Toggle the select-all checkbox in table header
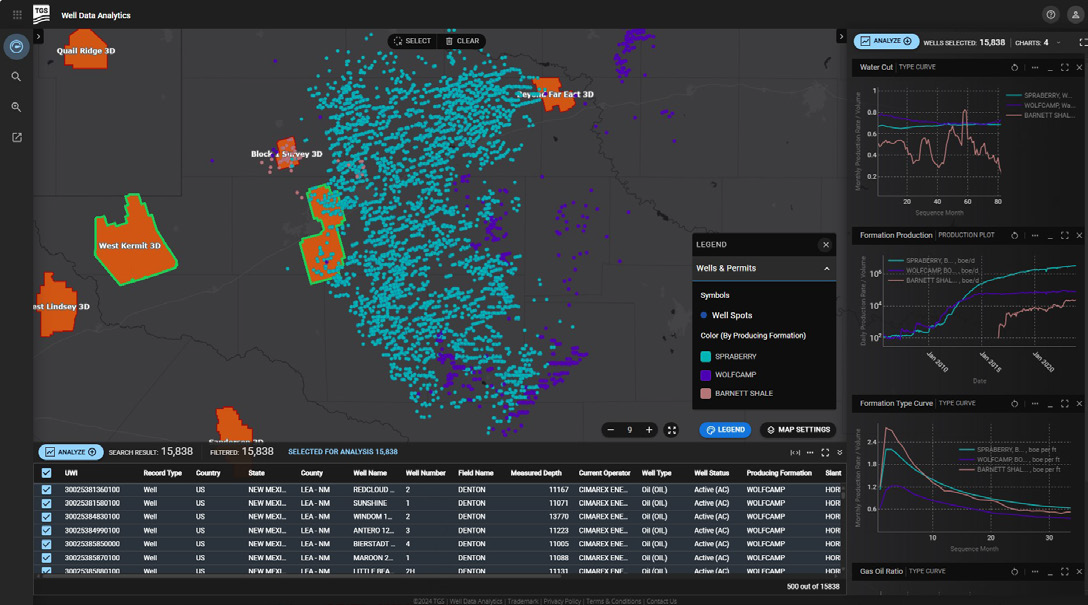 tap(45, 473)
